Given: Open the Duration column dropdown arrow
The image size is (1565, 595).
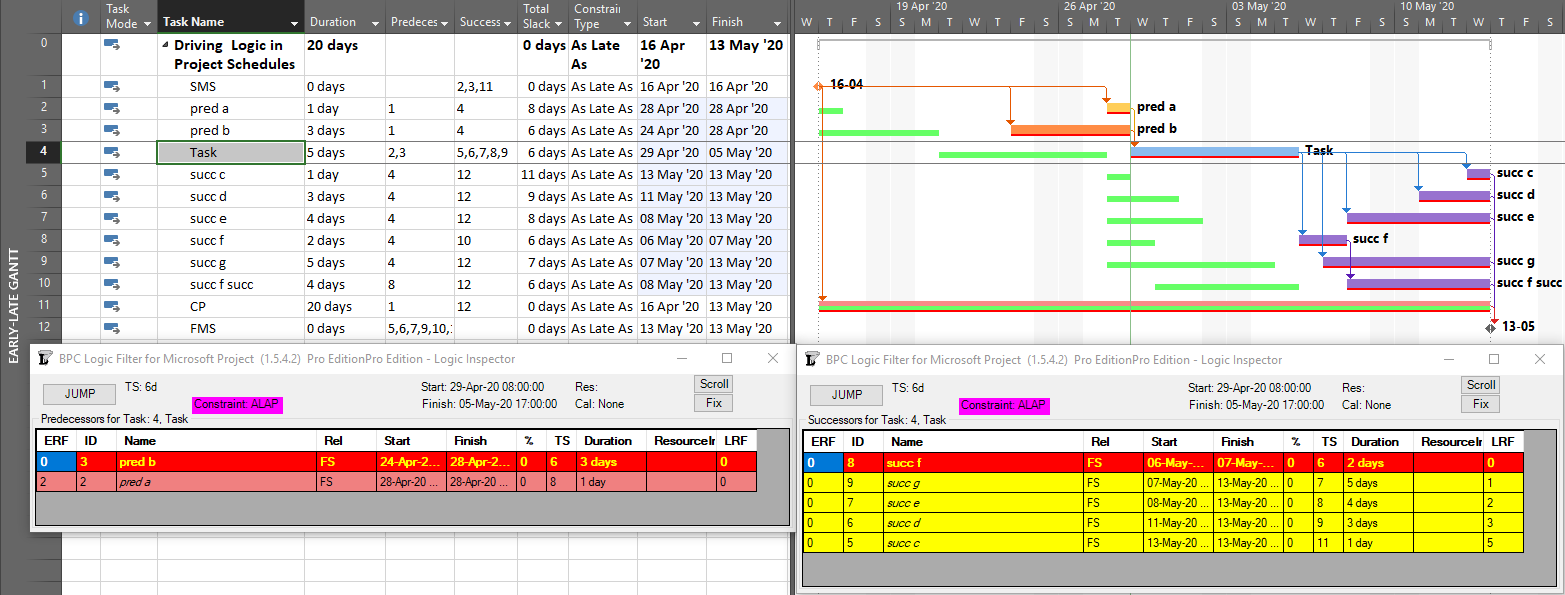Looking at the screenshot, I should coord(375,23).
